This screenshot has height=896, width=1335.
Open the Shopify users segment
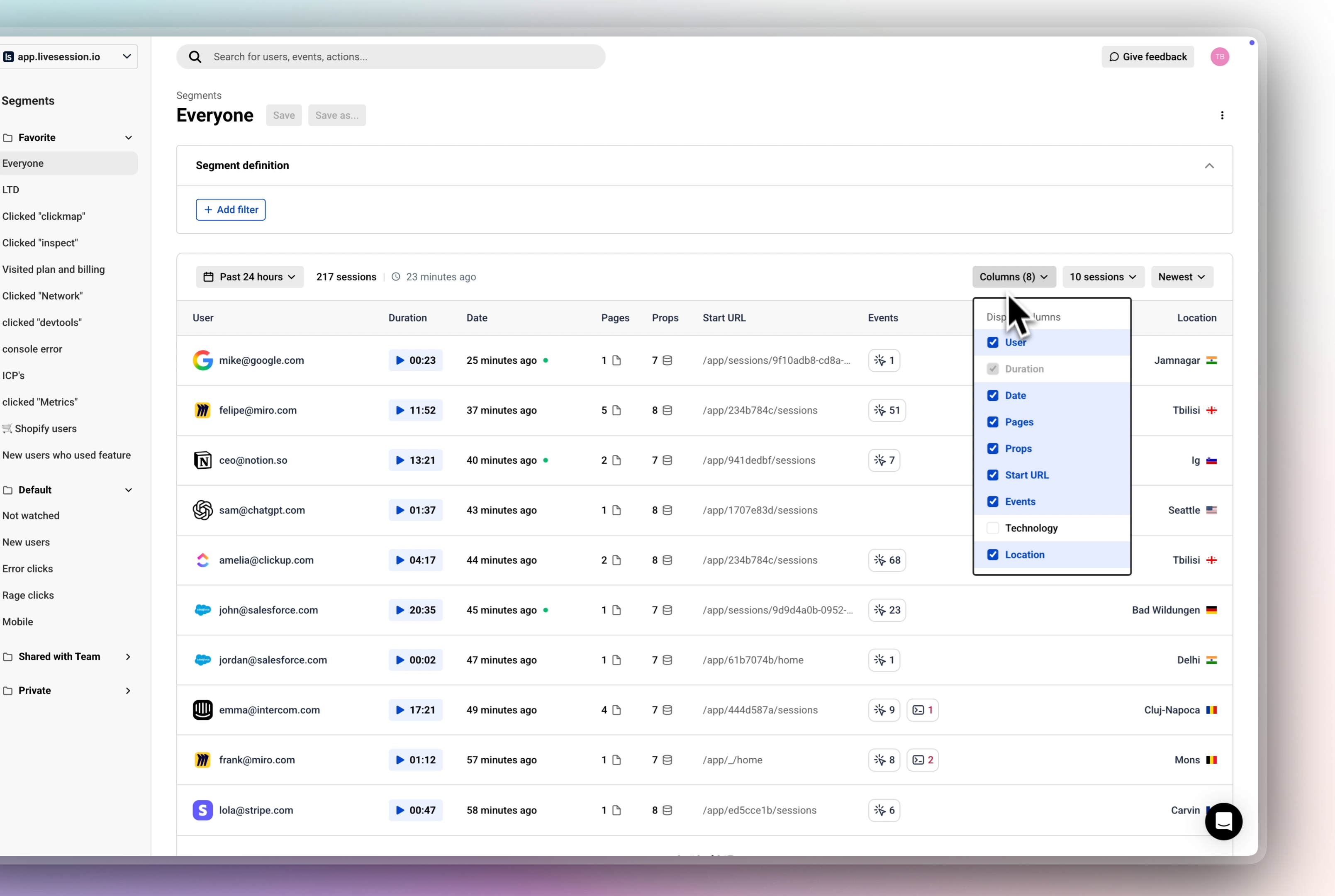45,429
